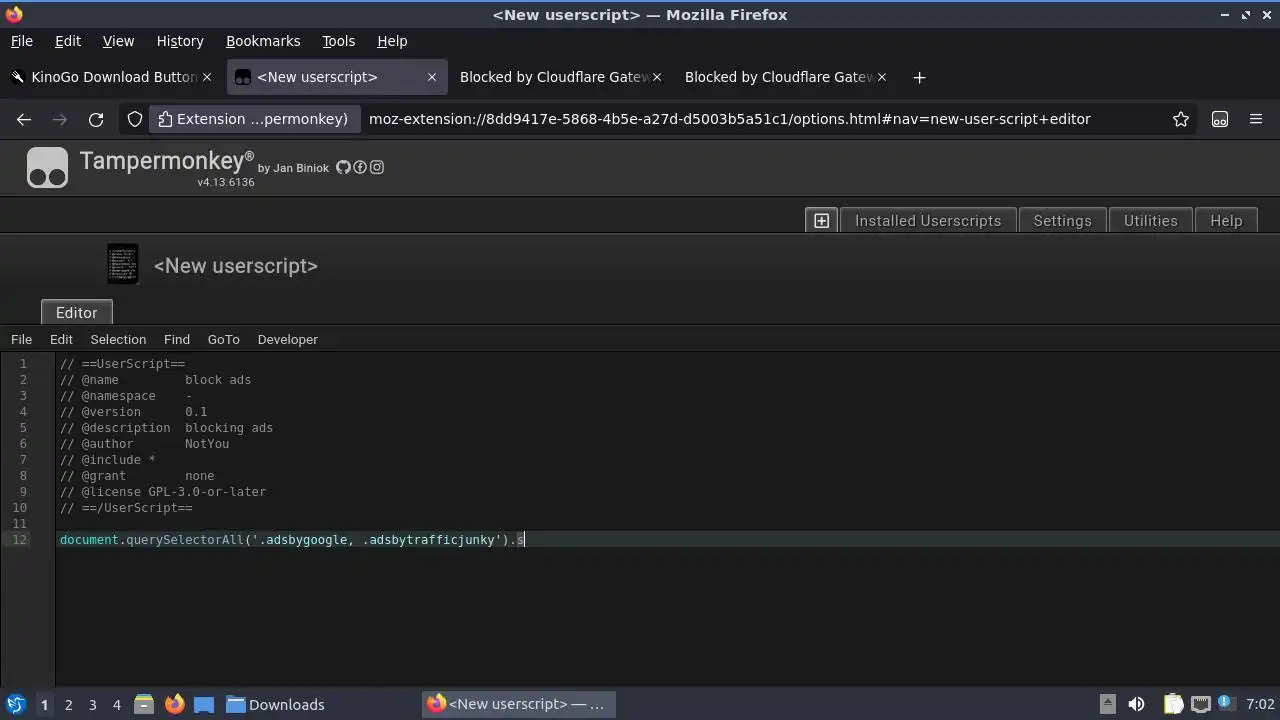Switch to the Utilities tab
This screenshot has height=720, width=1280.
tap(1151, 221)
